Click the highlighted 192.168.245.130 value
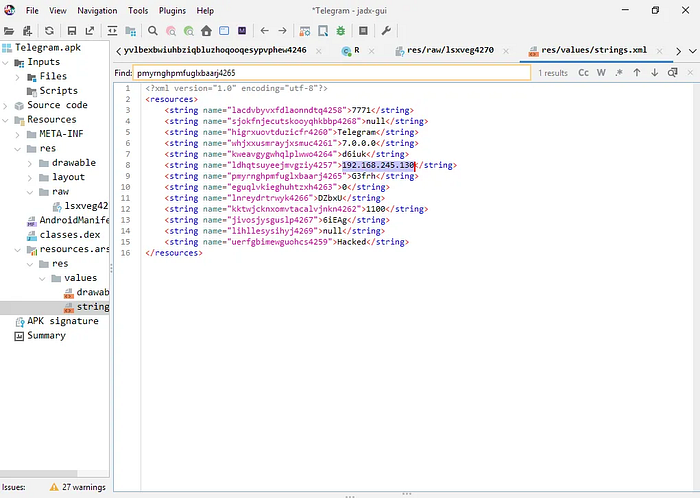Viewport: 700px width, 498px height. click(378, 166)
